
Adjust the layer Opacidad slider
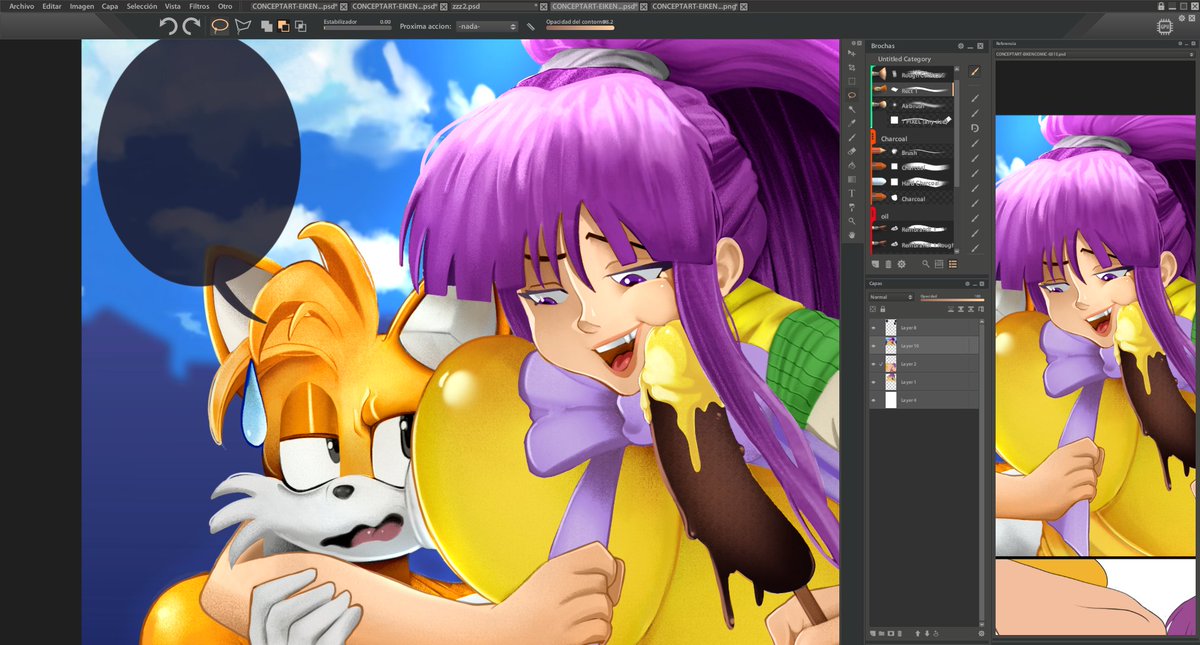952,300
